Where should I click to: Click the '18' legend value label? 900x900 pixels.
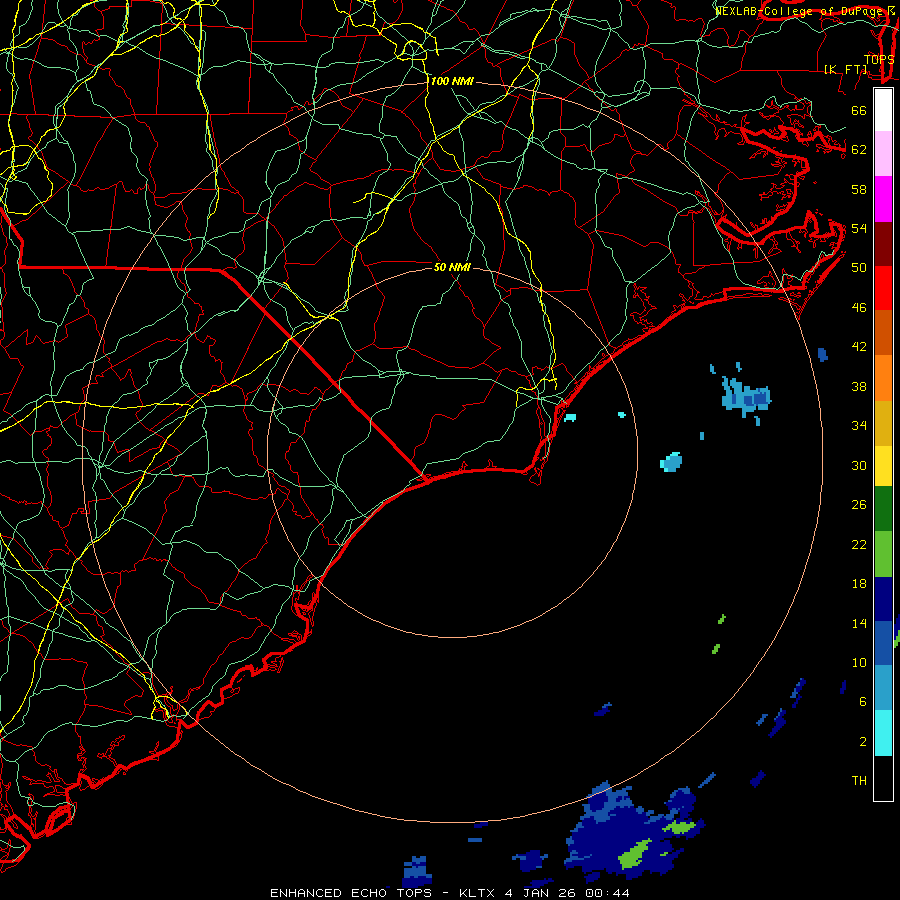click(859, 584)
